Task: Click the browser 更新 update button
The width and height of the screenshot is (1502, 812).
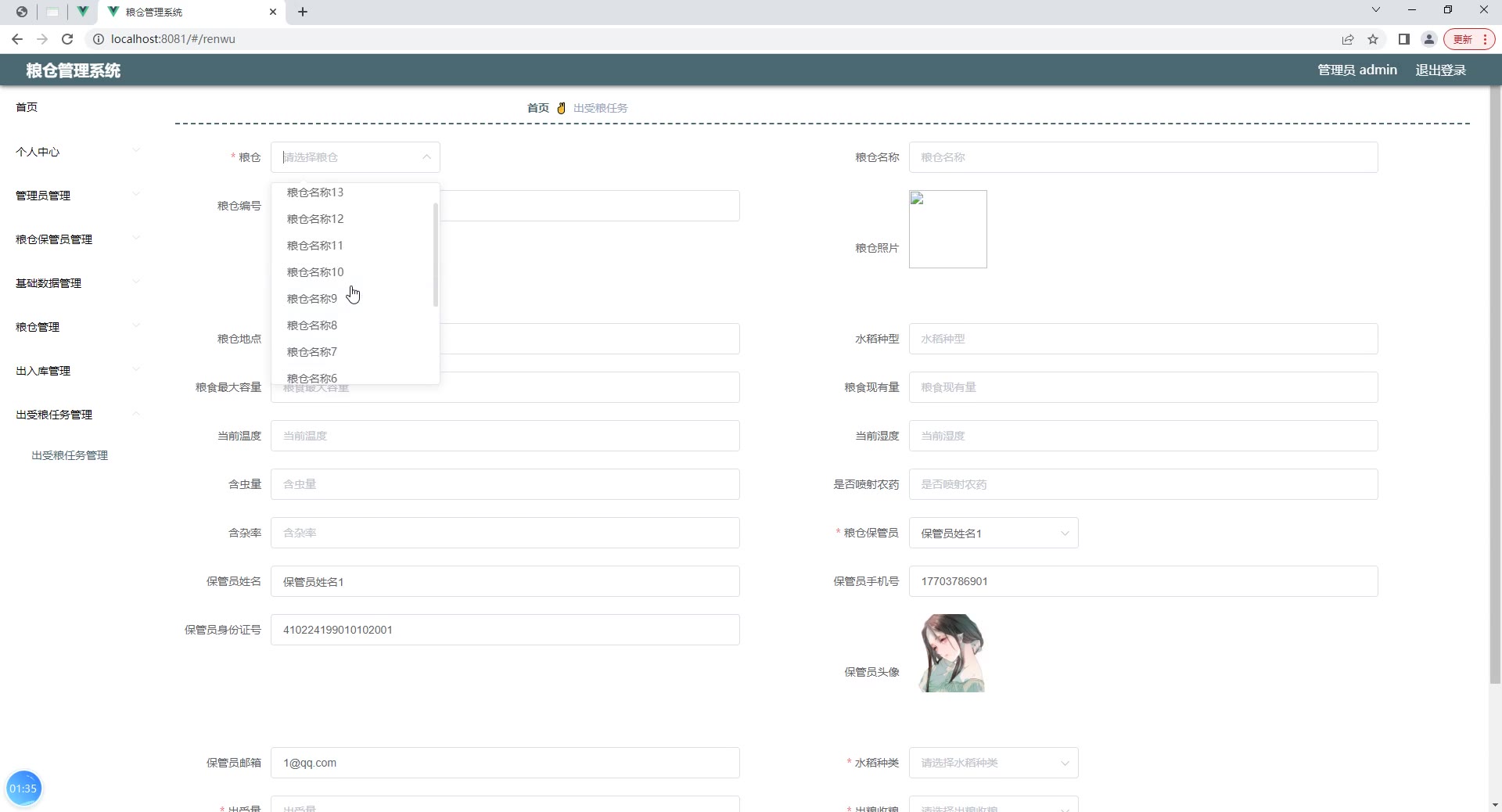Action: tap(1469, 39)
